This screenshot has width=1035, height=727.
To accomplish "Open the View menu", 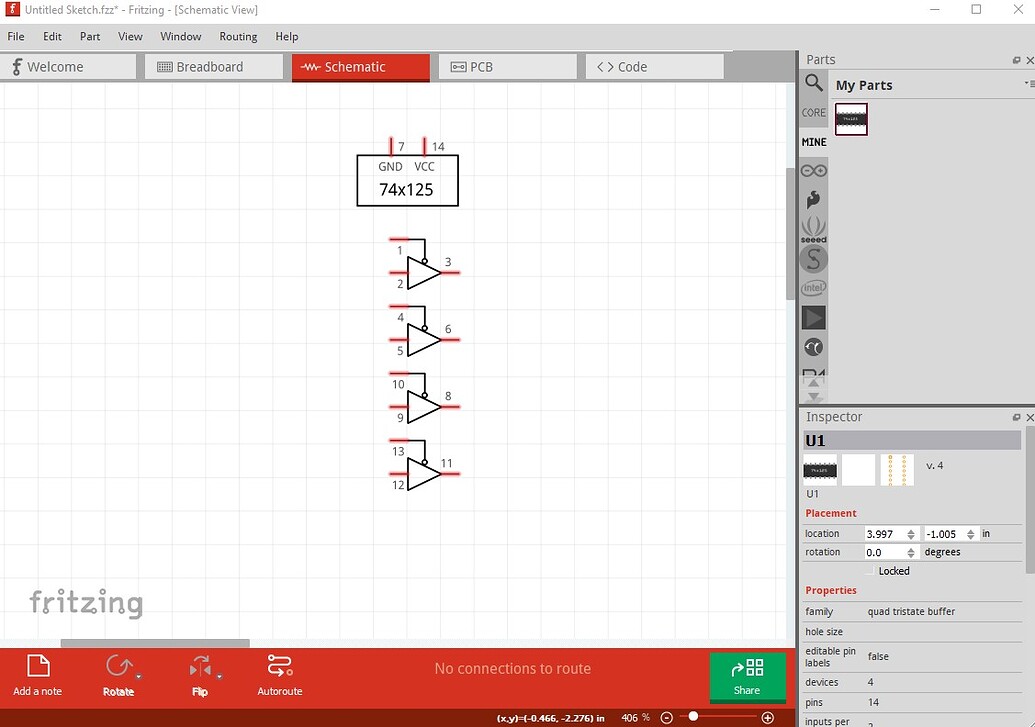I will [130, 36].
